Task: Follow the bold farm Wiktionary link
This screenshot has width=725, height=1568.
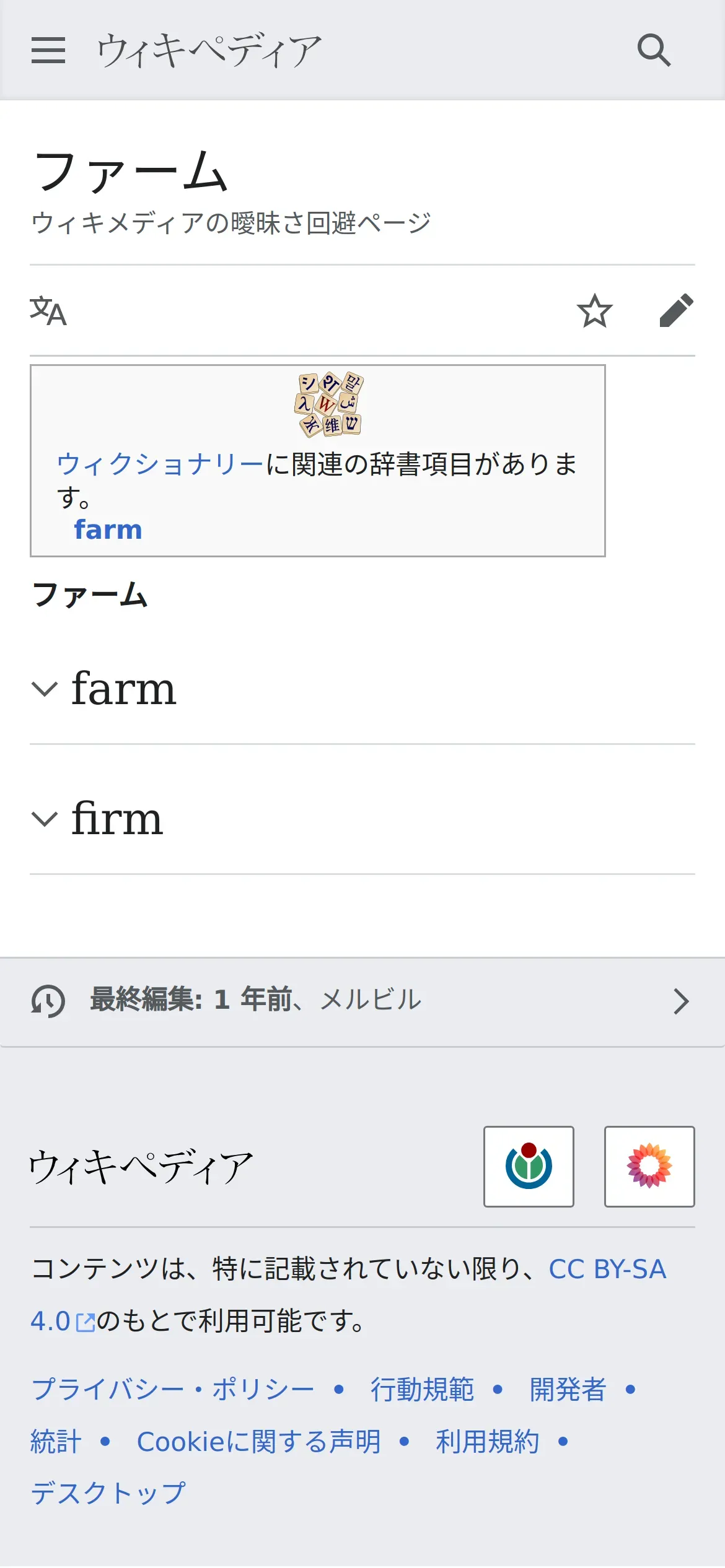Action: click(108, 530)
